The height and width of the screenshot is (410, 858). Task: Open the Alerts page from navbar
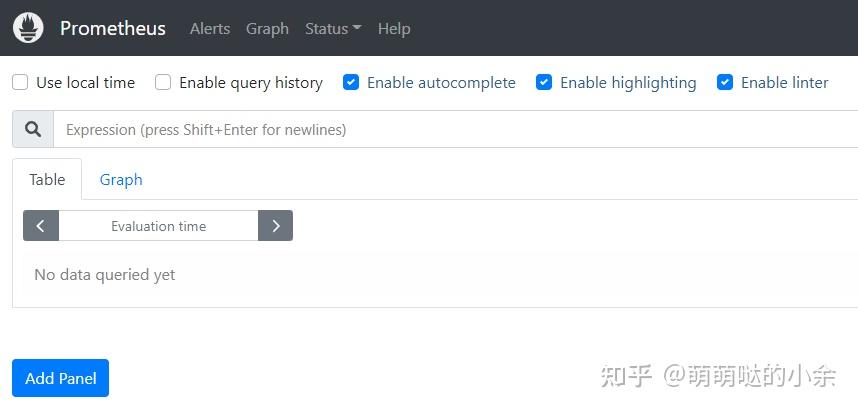[210, 28]
